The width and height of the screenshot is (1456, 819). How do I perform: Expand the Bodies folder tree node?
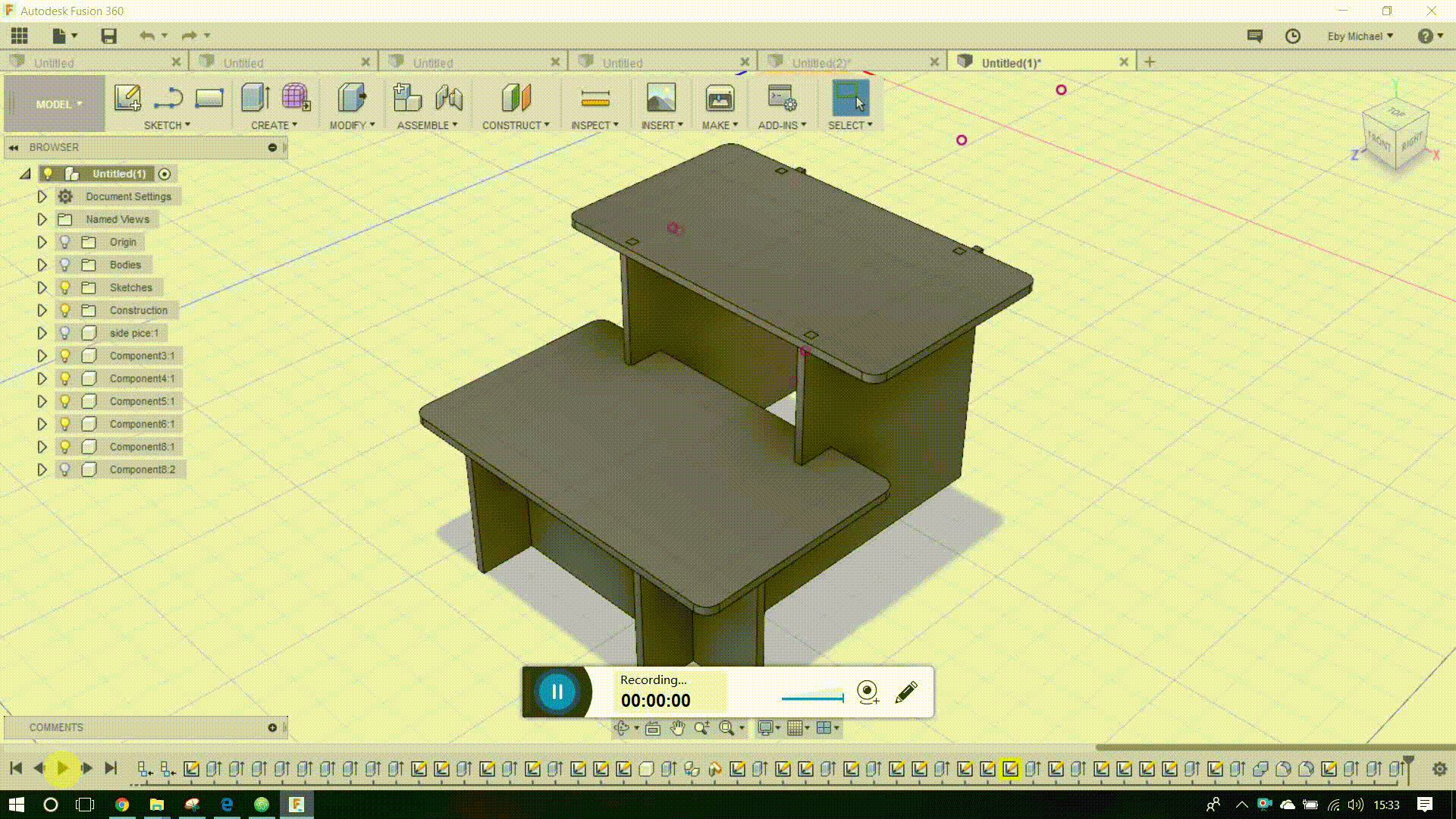(x=42, y=265)
